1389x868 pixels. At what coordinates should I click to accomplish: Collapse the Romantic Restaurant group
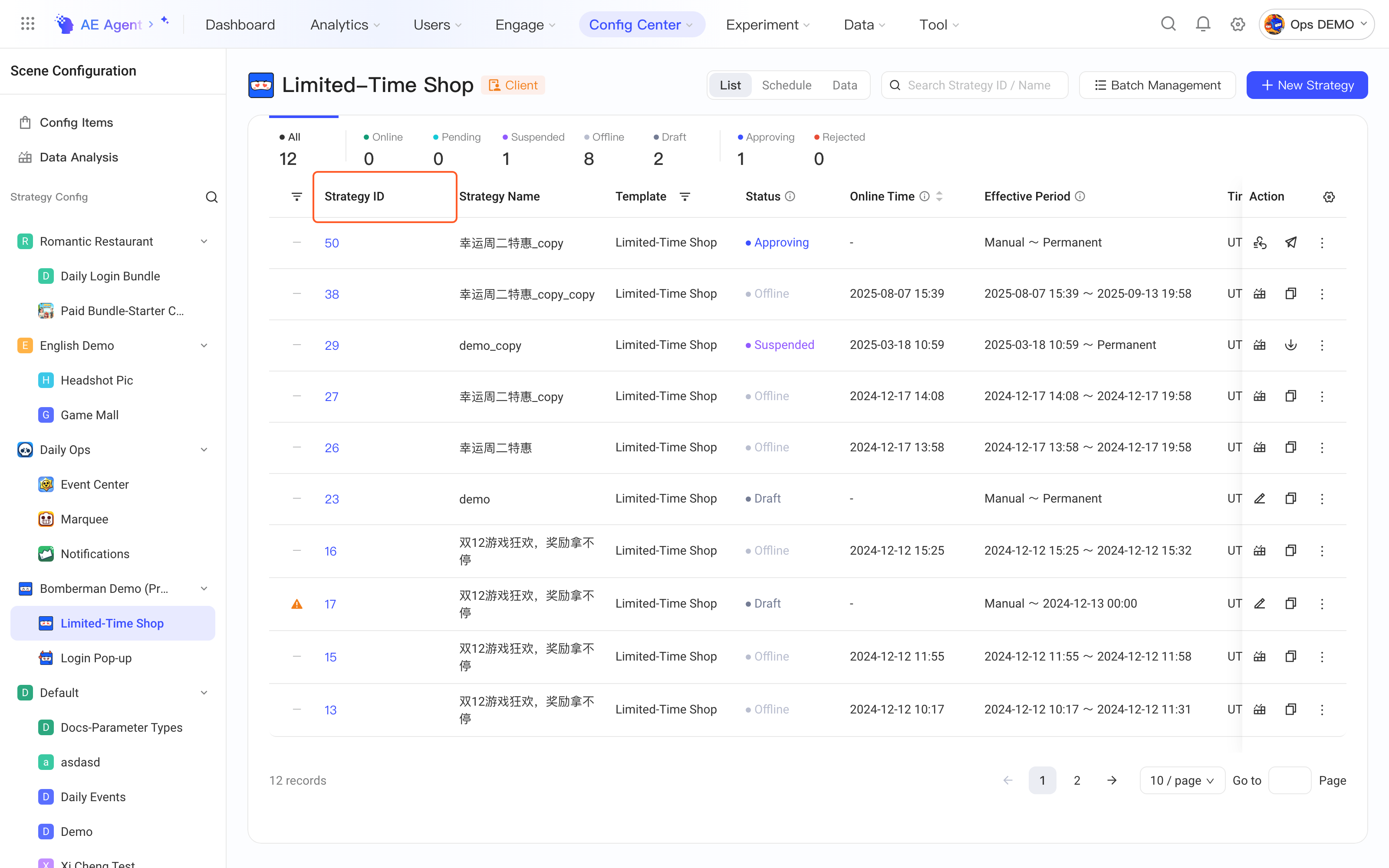[204, 241]
